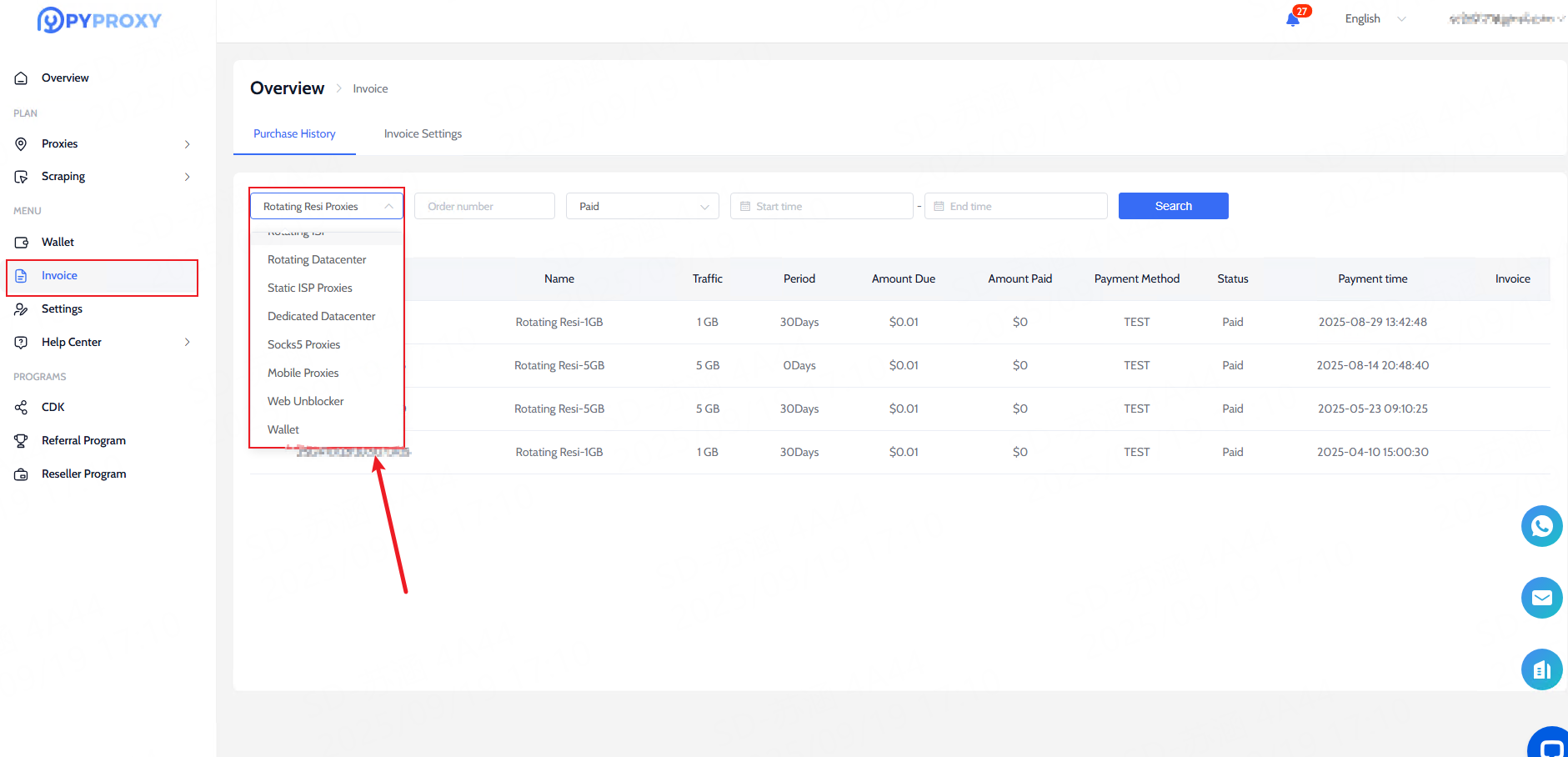Open the notifications bell icon

(x=1293, y=19)
